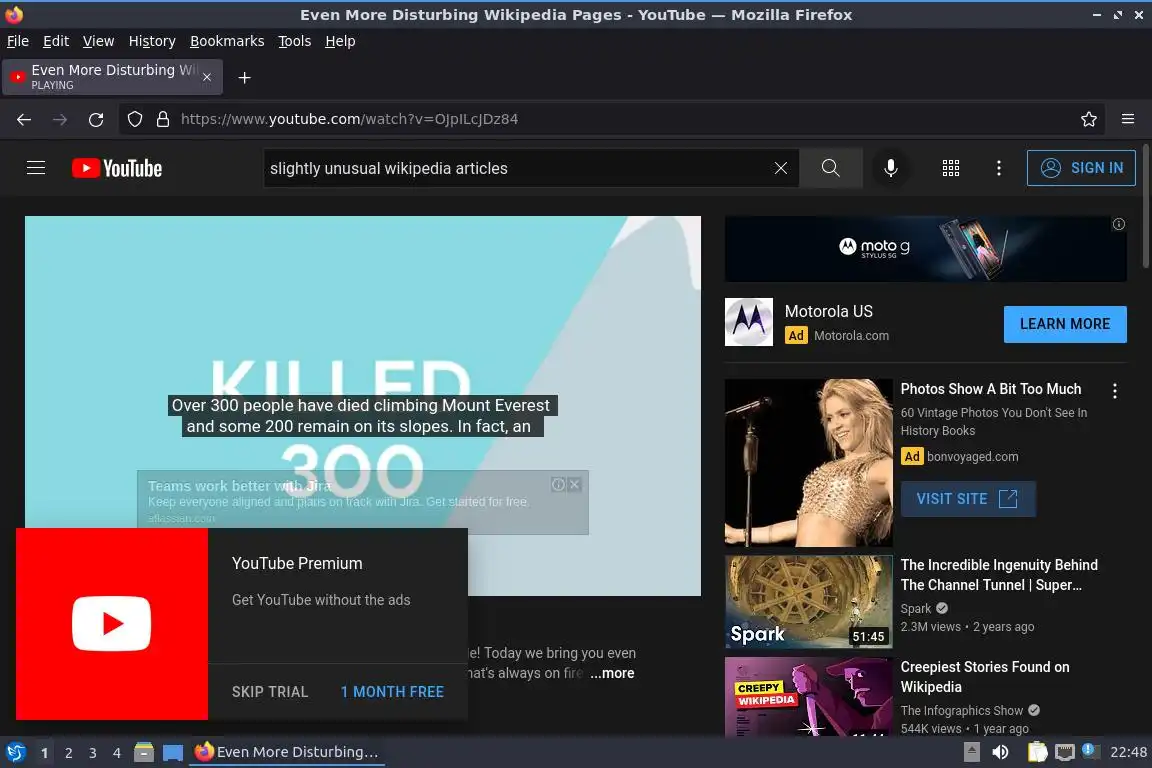
Task: Open the removable media tray icon
Action: 971,752
